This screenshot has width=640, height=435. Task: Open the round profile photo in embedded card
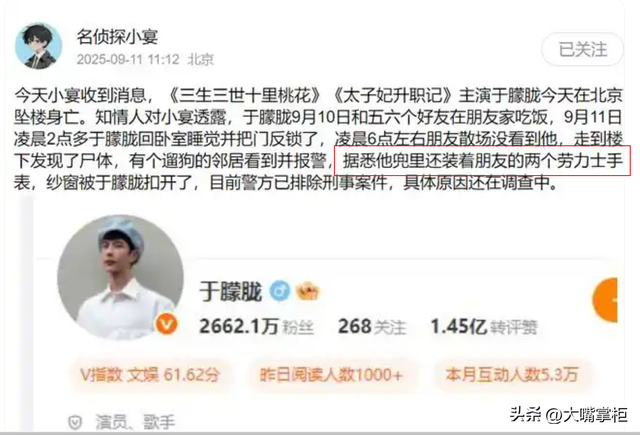pyautogui.click(x=121, y=277)
